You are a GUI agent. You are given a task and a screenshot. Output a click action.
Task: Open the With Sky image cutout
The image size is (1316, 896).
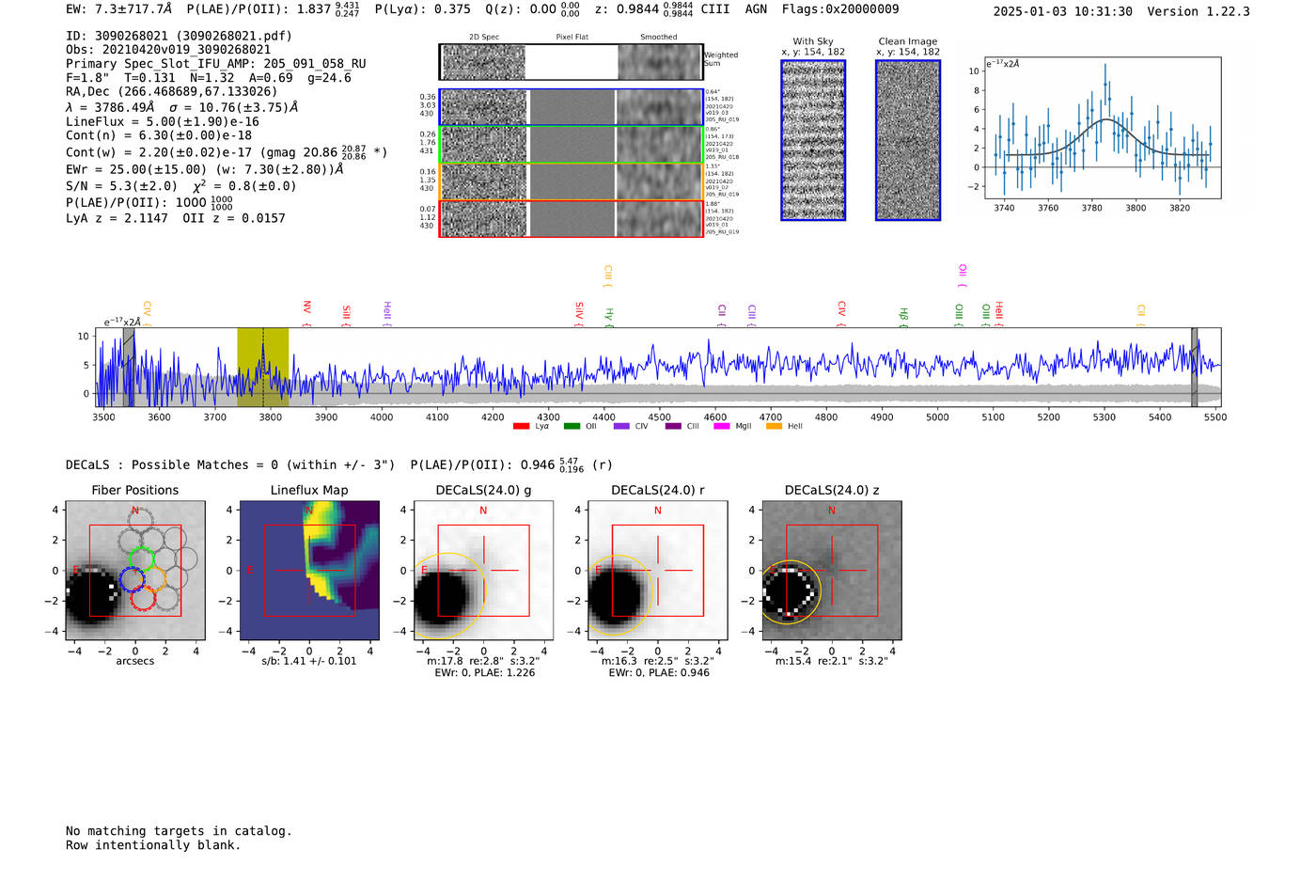click(x=813, y=140)
